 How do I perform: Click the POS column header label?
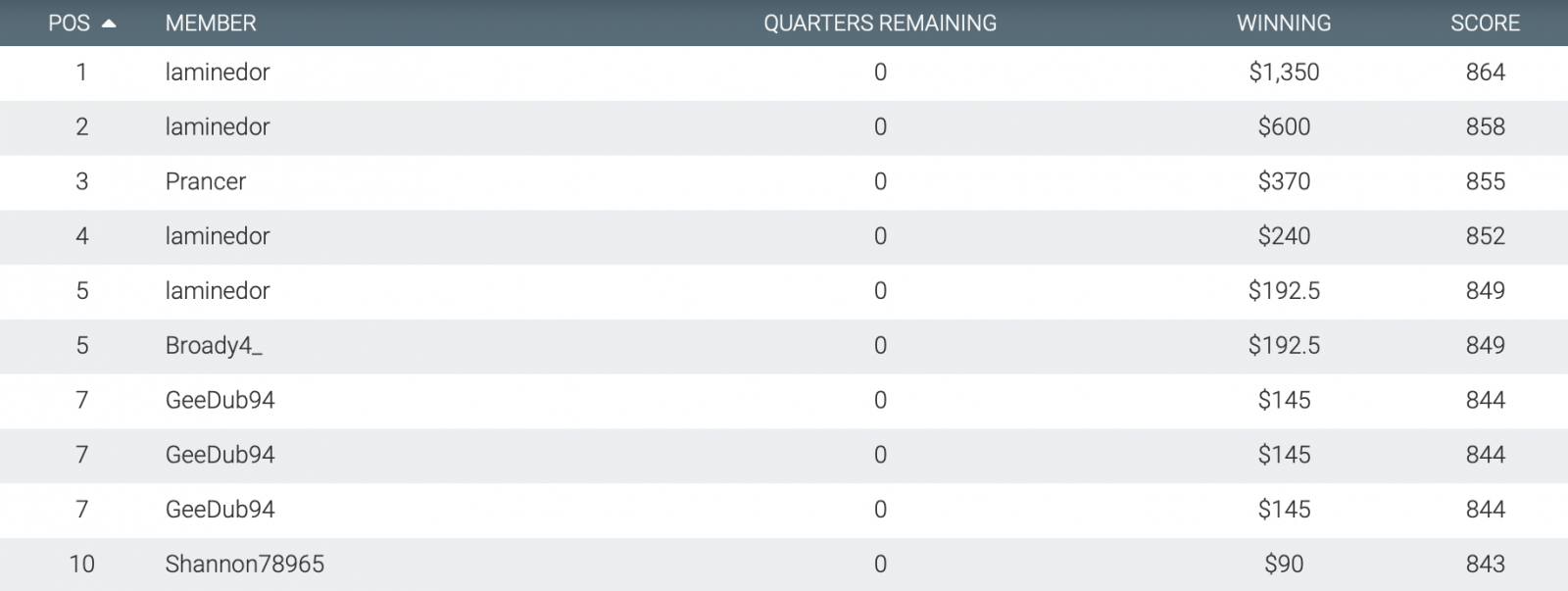click(x=69, y=24)
